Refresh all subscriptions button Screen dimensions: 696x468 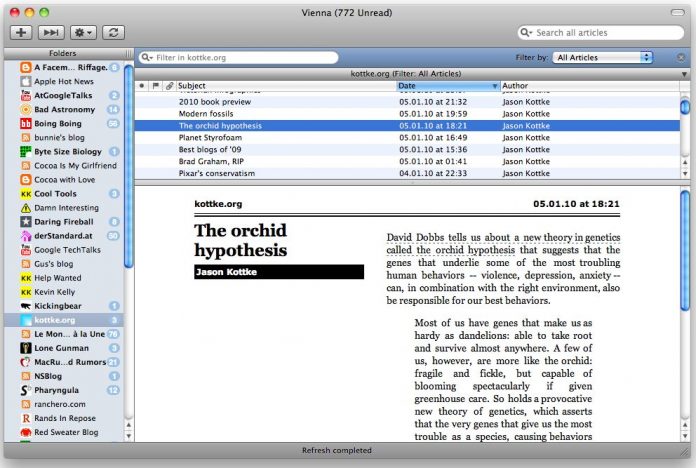click(113, 32)
